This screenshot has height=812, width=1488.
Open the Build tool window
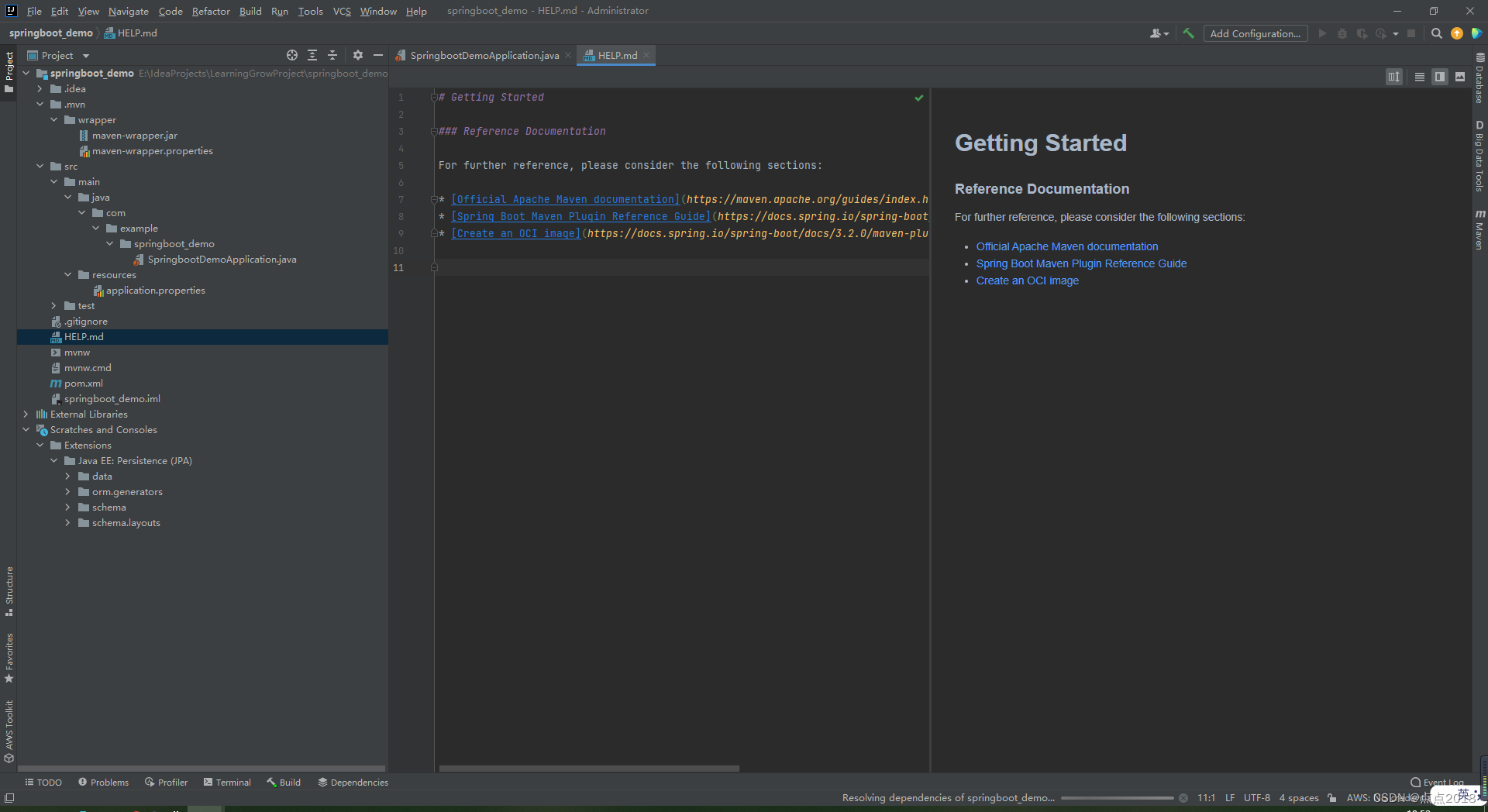click(x=284, y=783)
